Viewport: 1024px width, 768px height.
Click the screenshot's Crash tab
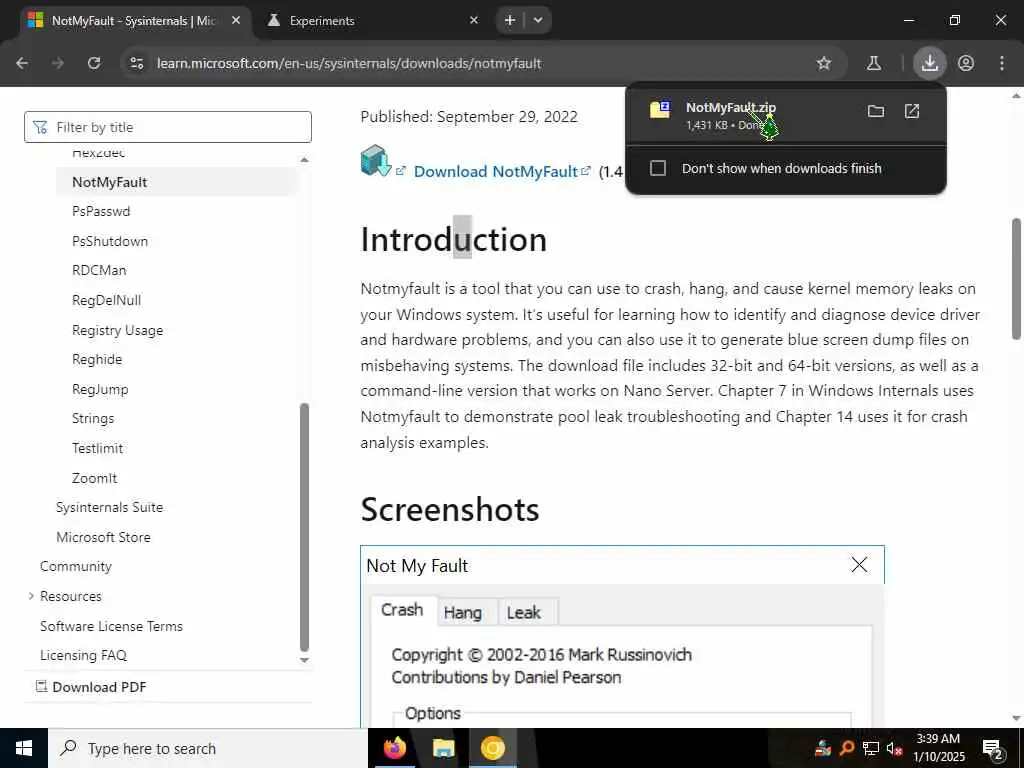pos(402,610)
